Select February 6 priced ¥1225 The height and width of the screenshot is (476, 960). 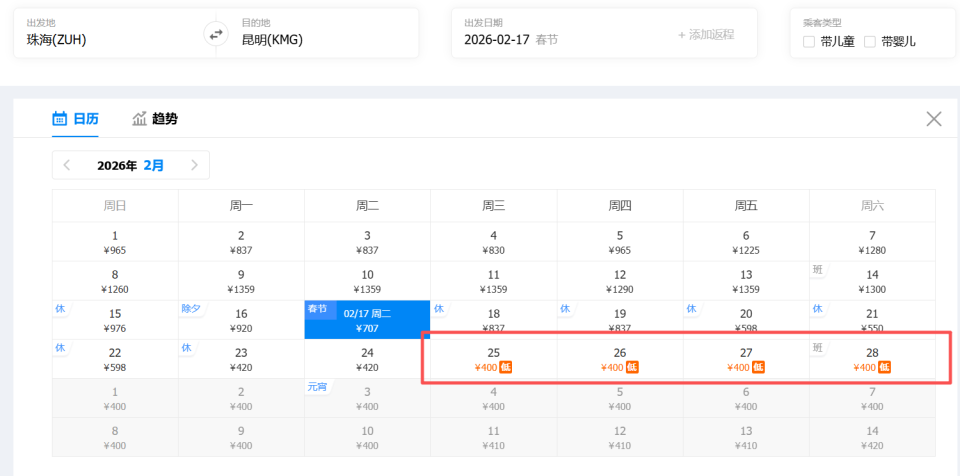pos(746,242)
